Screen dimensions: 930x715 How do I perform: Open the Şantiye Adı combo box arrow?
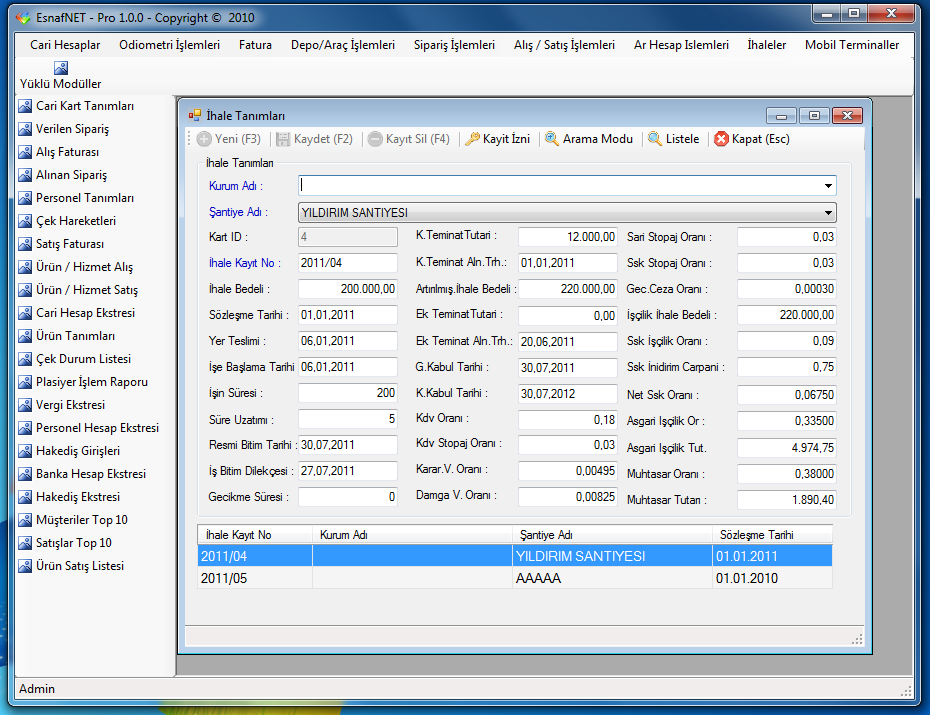[828, 213]
